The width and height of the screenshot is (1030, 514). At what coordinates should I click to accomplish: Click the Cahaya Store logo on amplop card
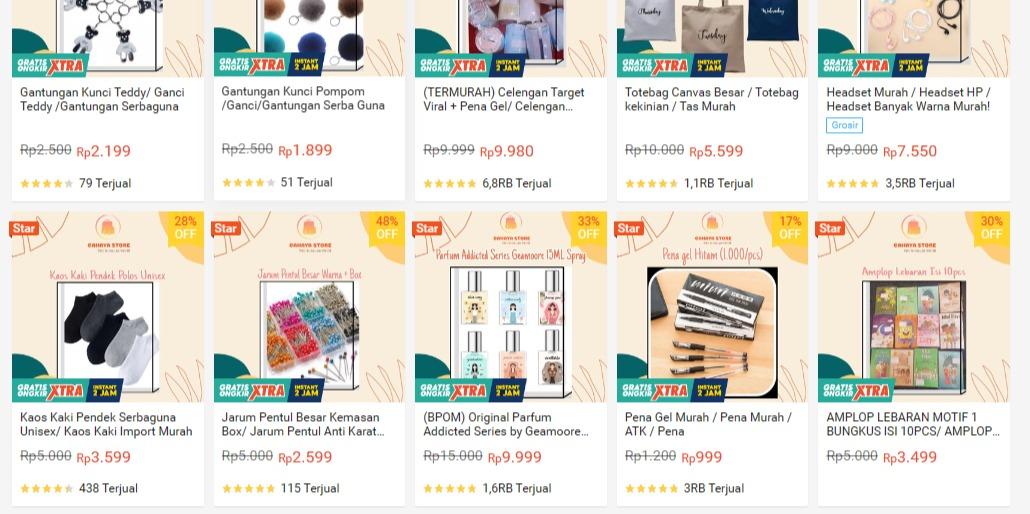click(x=914, y=233)
